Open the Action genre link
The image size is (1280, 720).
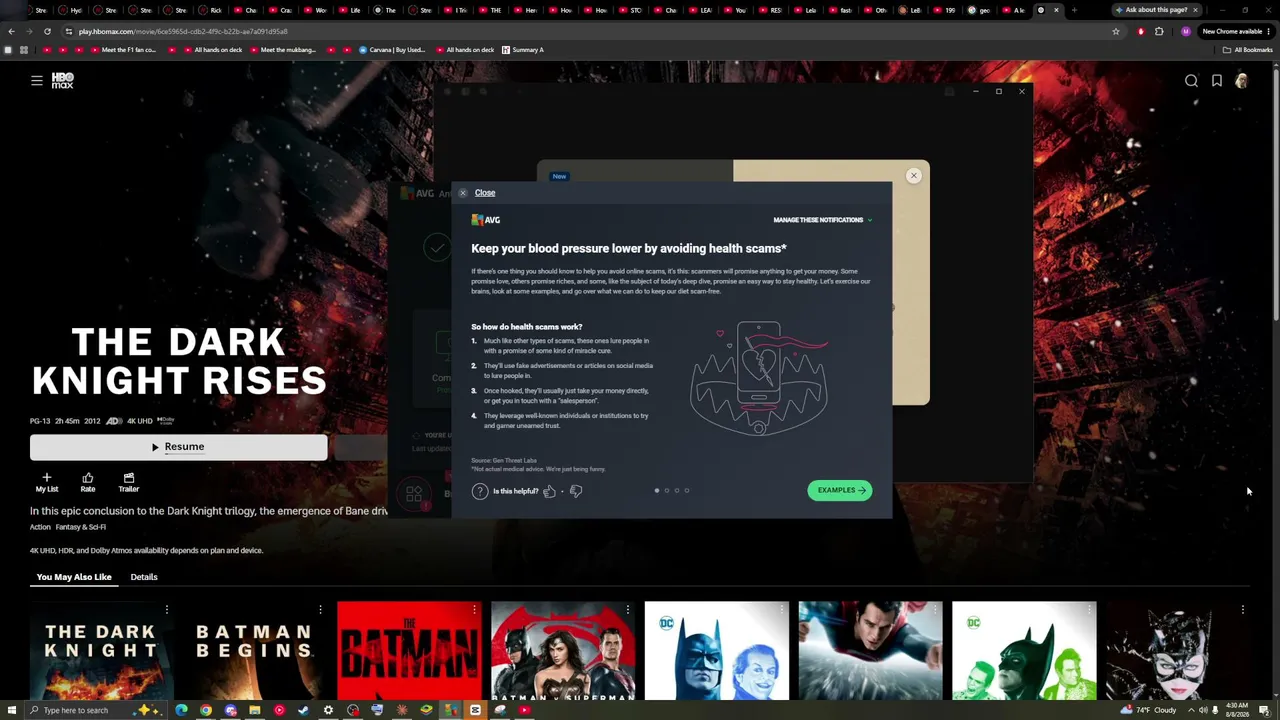[40, 527]
